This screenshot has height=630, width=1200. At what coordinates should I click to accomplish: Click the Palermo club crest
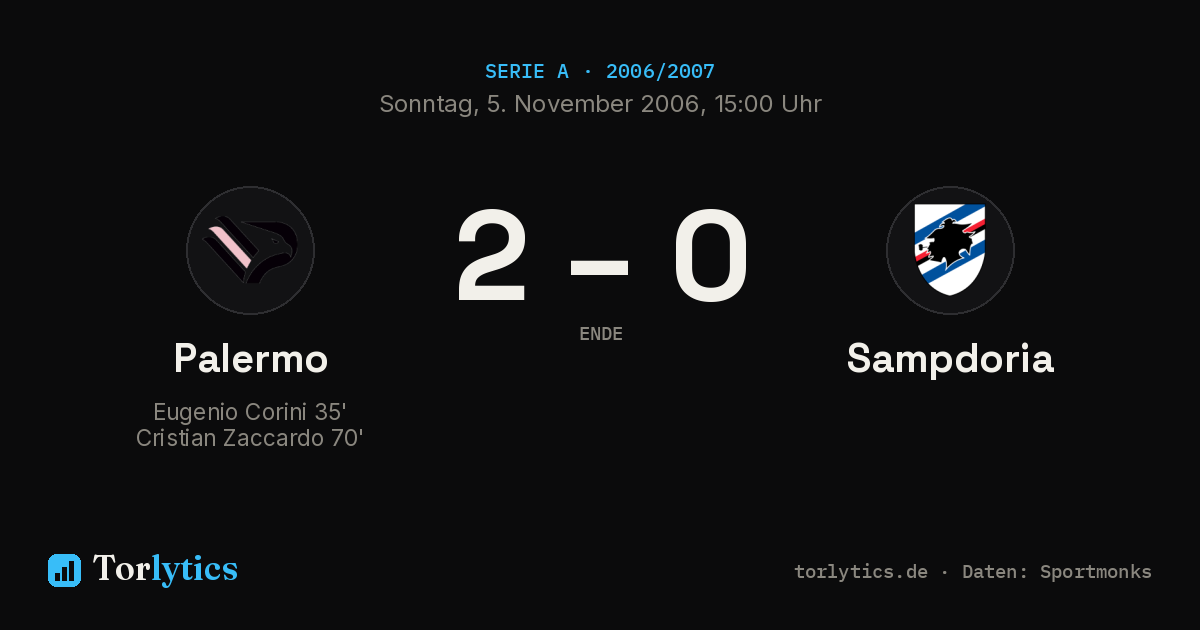[250, 250]
